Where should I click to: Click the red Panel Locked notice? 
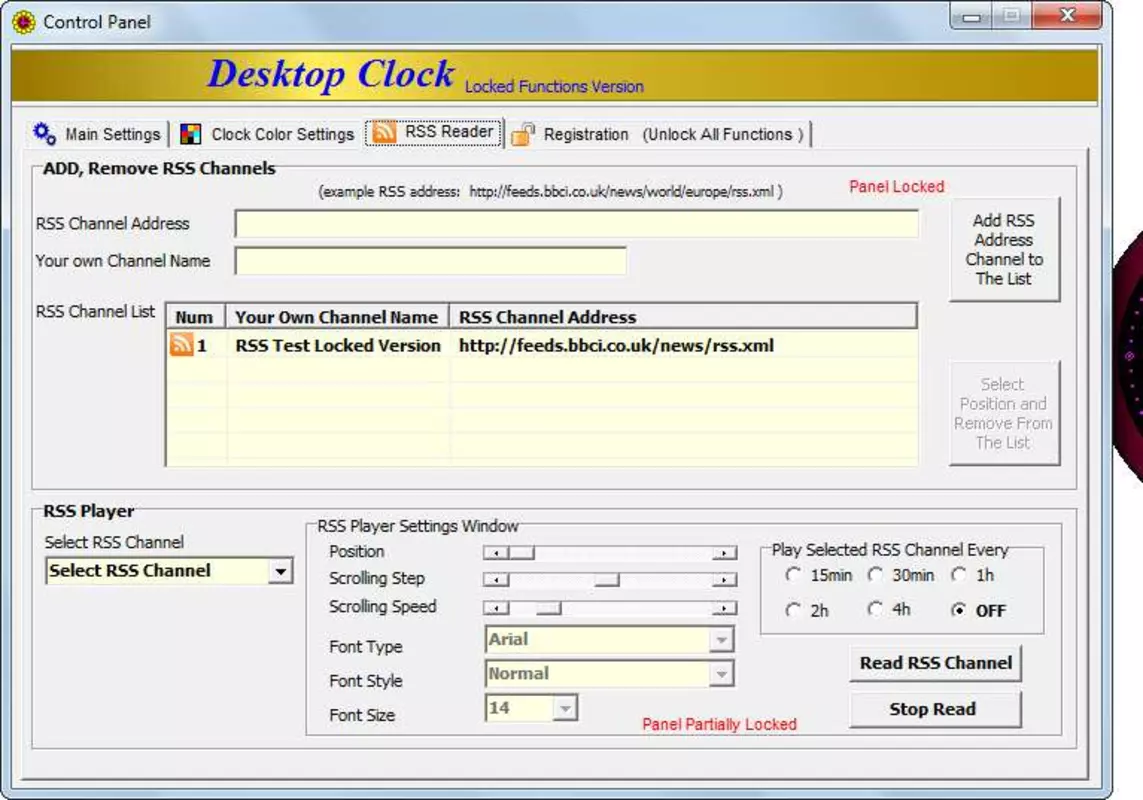pyautogui.click(x=897, y=187)
